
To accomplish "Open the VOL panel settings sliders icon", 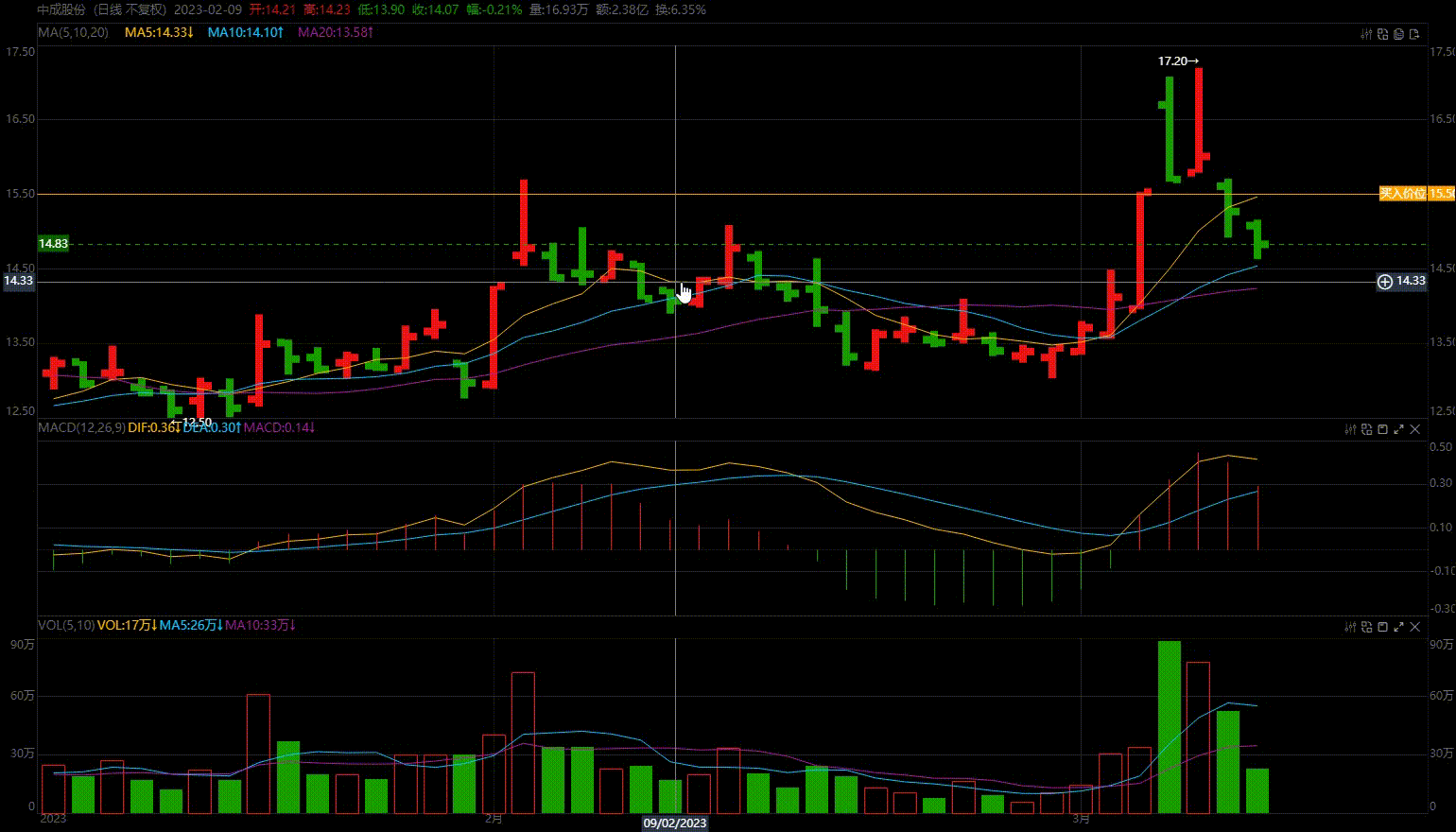I will (x=1350, y=627).
